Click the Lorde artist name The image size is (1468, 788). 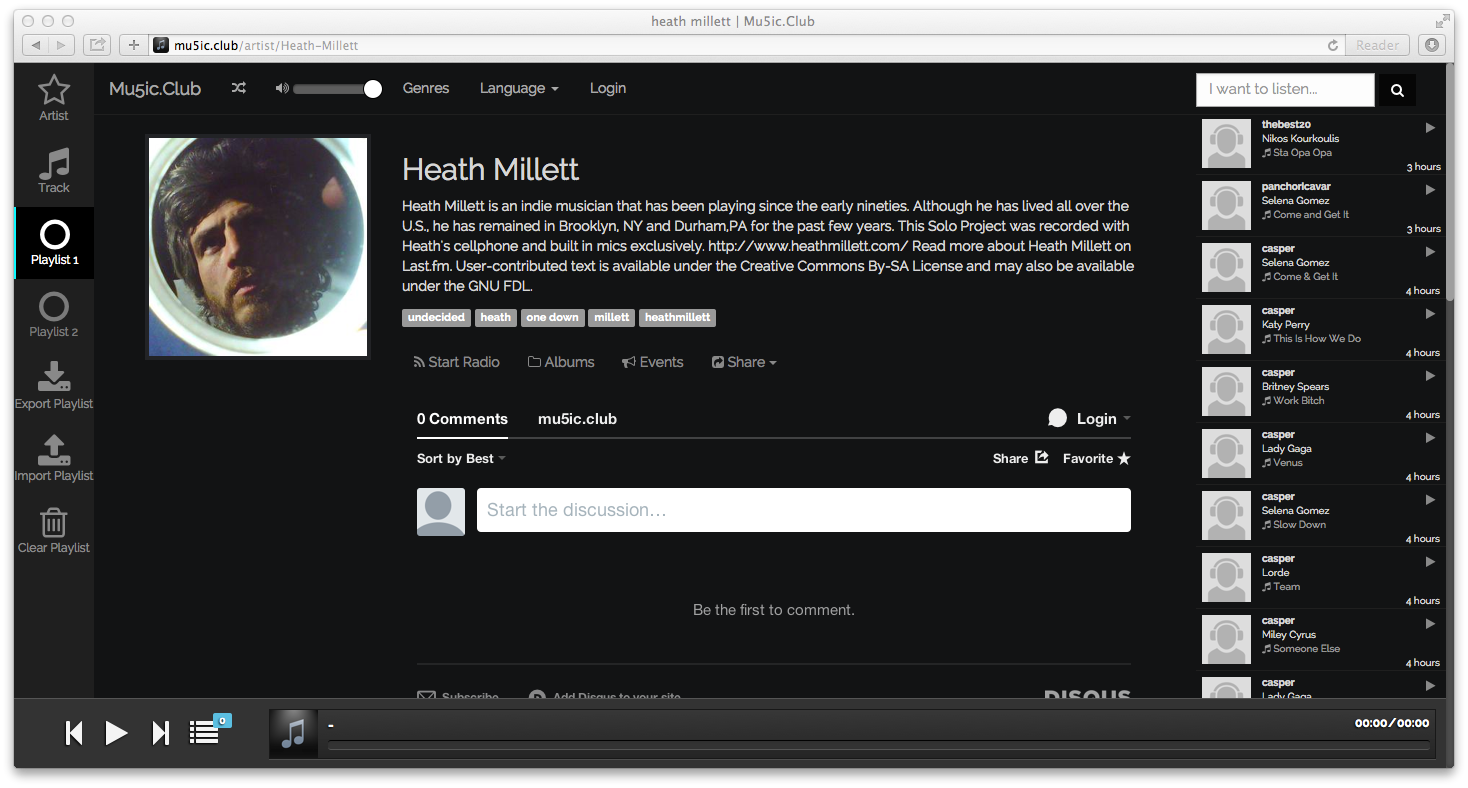[1275, 573]
